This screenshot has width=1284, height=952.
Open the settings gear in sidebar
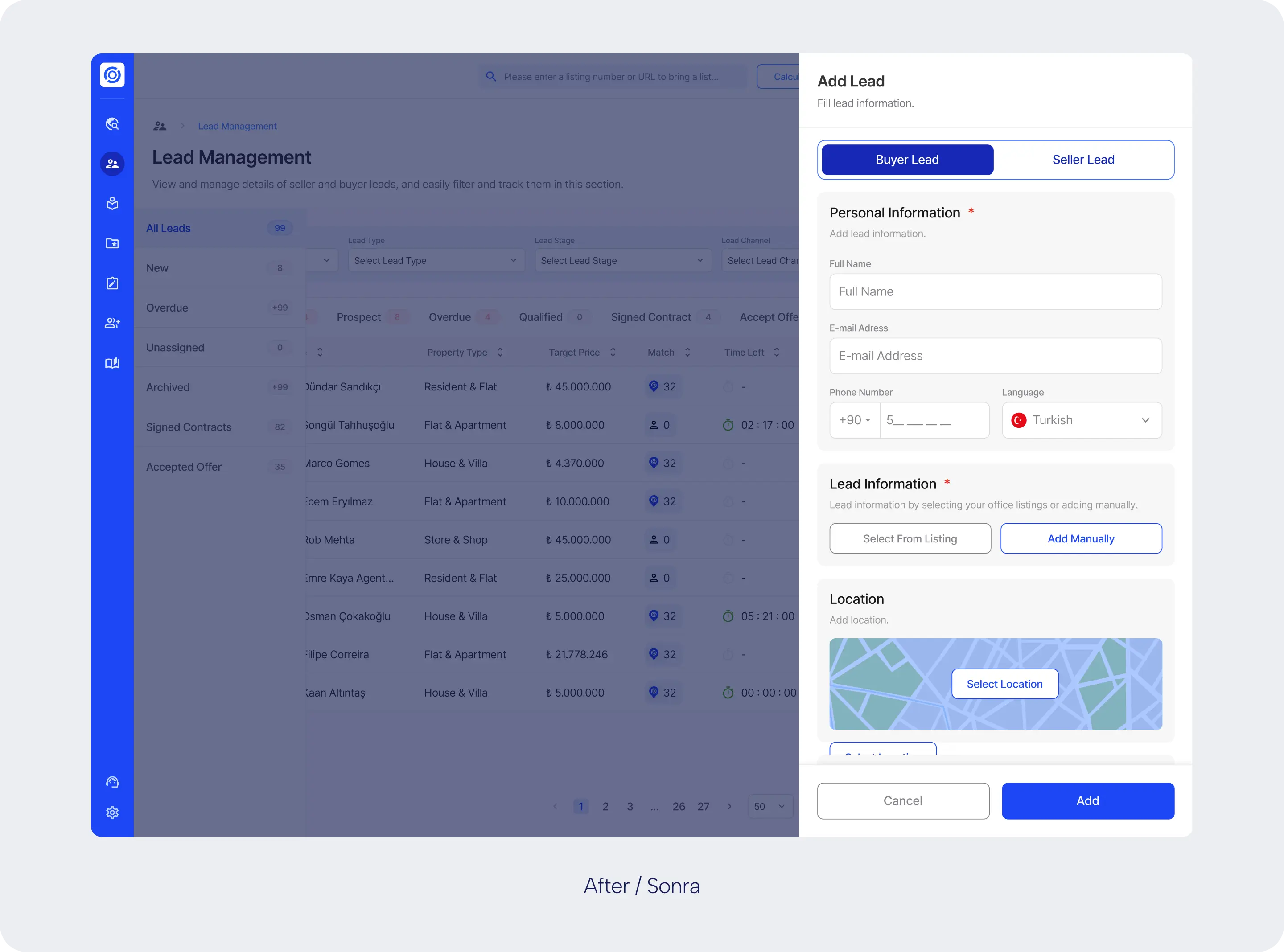tap(112, 812)
